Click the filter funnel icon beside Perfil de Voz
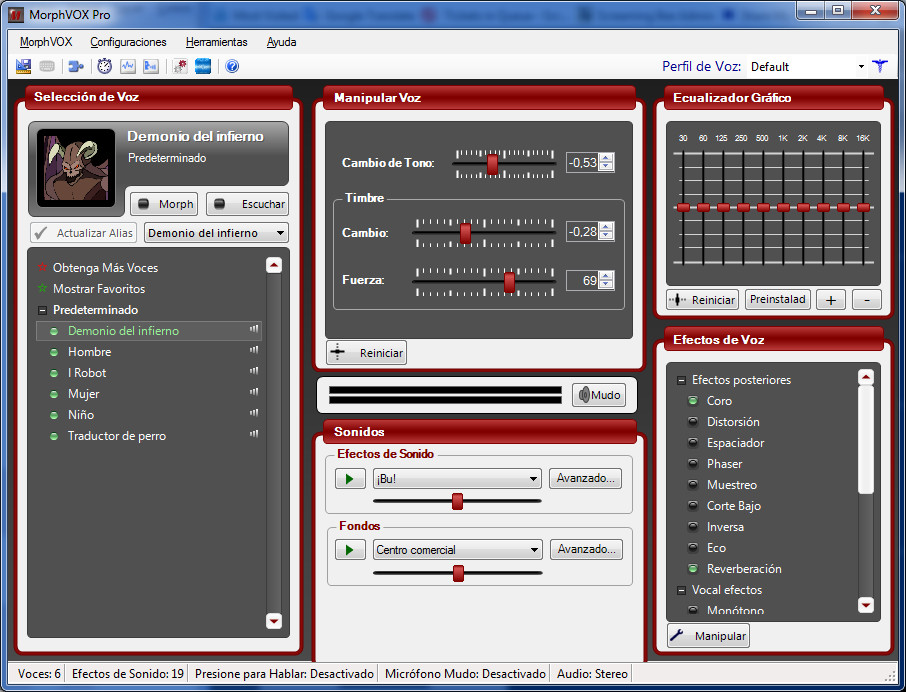The width and height of the screenshot is (906, 692). click(x=879, y=67)
